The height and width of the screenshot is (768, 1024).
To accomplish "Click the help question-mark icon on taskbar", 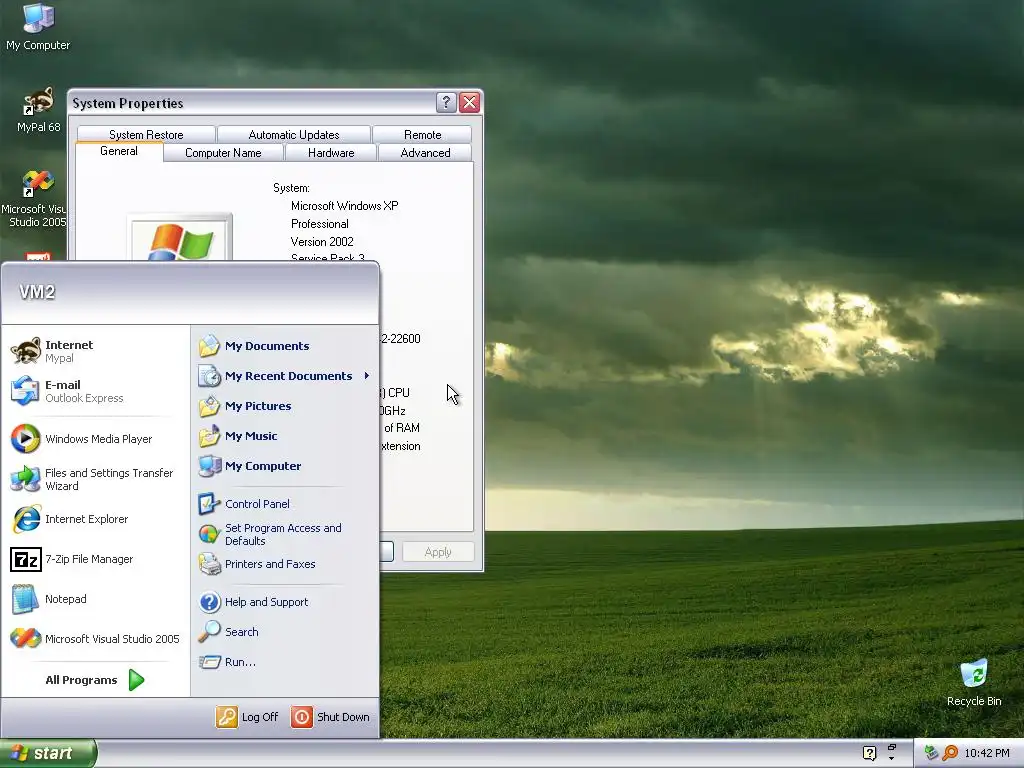I will click(869, 753).
